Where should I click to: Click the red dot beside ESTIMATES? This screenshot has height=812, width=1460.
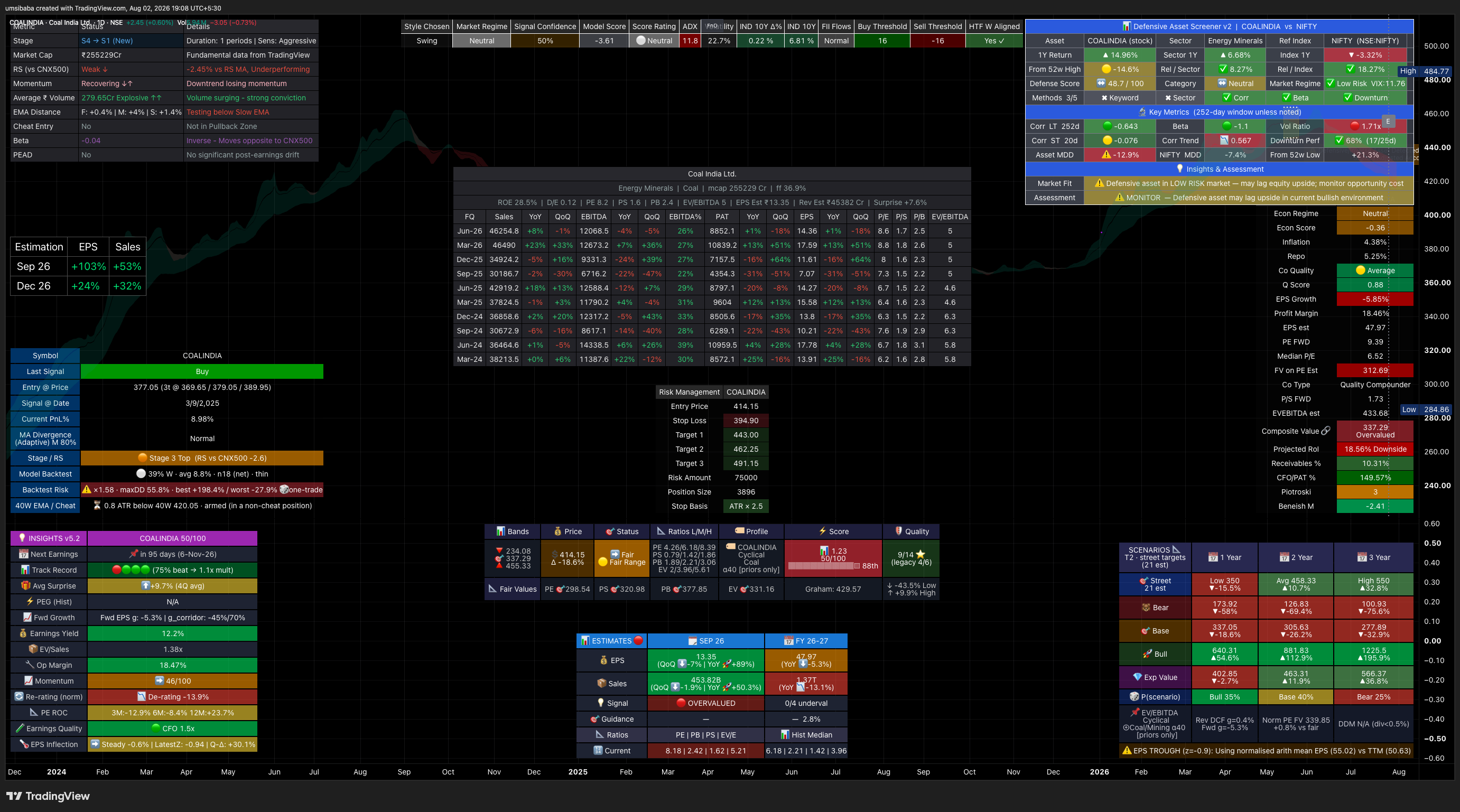638,640
